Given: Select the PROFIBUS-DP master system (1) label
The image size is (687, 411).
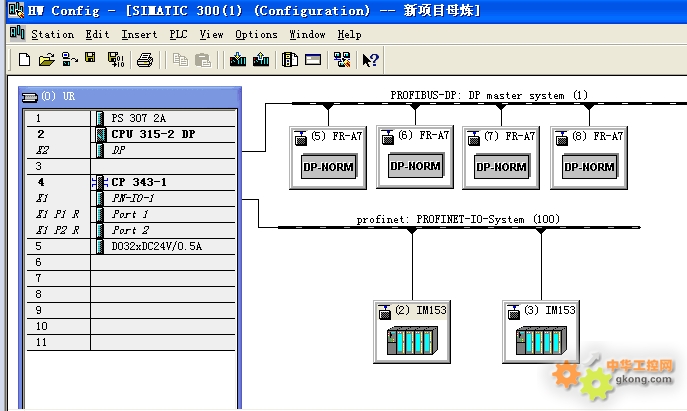Looking at the screenshot, I should [489, 95].
